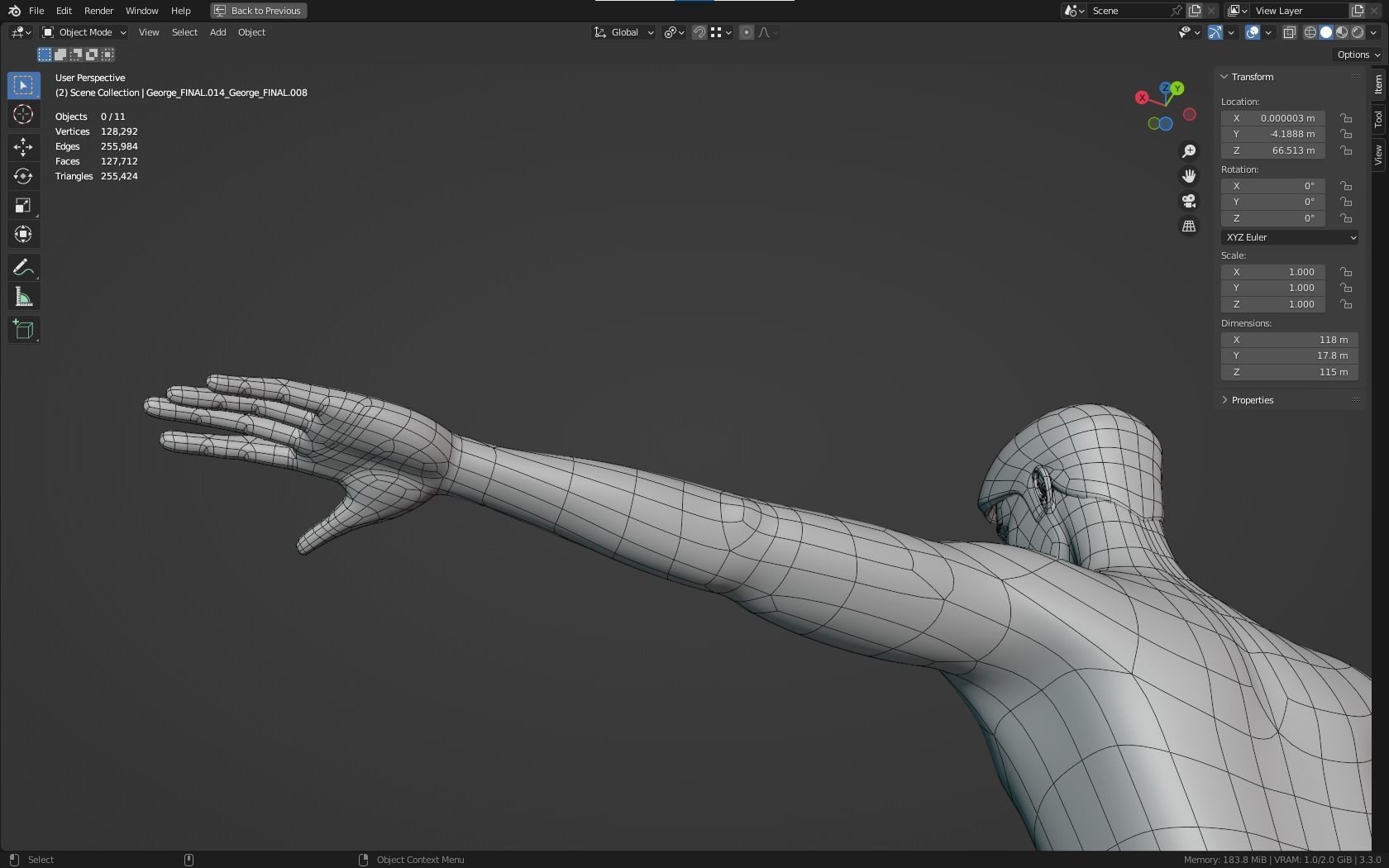The height and width of the screenshot is (868, 1389).
Task: Click the Blender logo icon
Action: [14, 11]
